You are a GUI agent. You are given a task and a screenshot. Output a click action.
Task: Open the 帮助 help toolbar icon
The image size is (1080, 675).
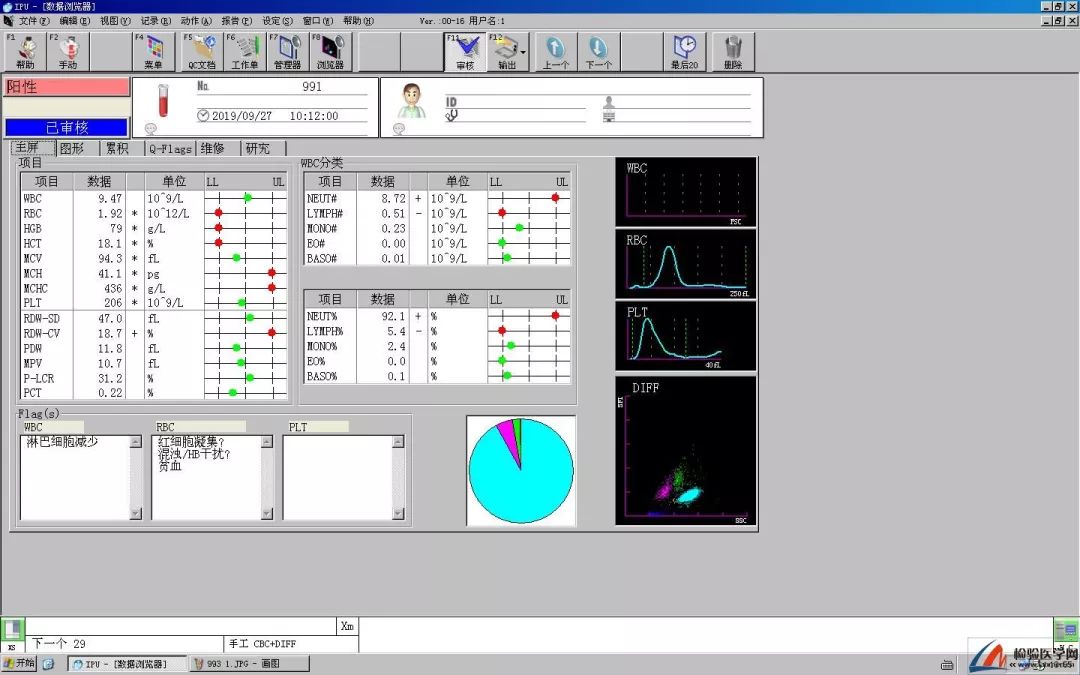(x=25, y=52)
